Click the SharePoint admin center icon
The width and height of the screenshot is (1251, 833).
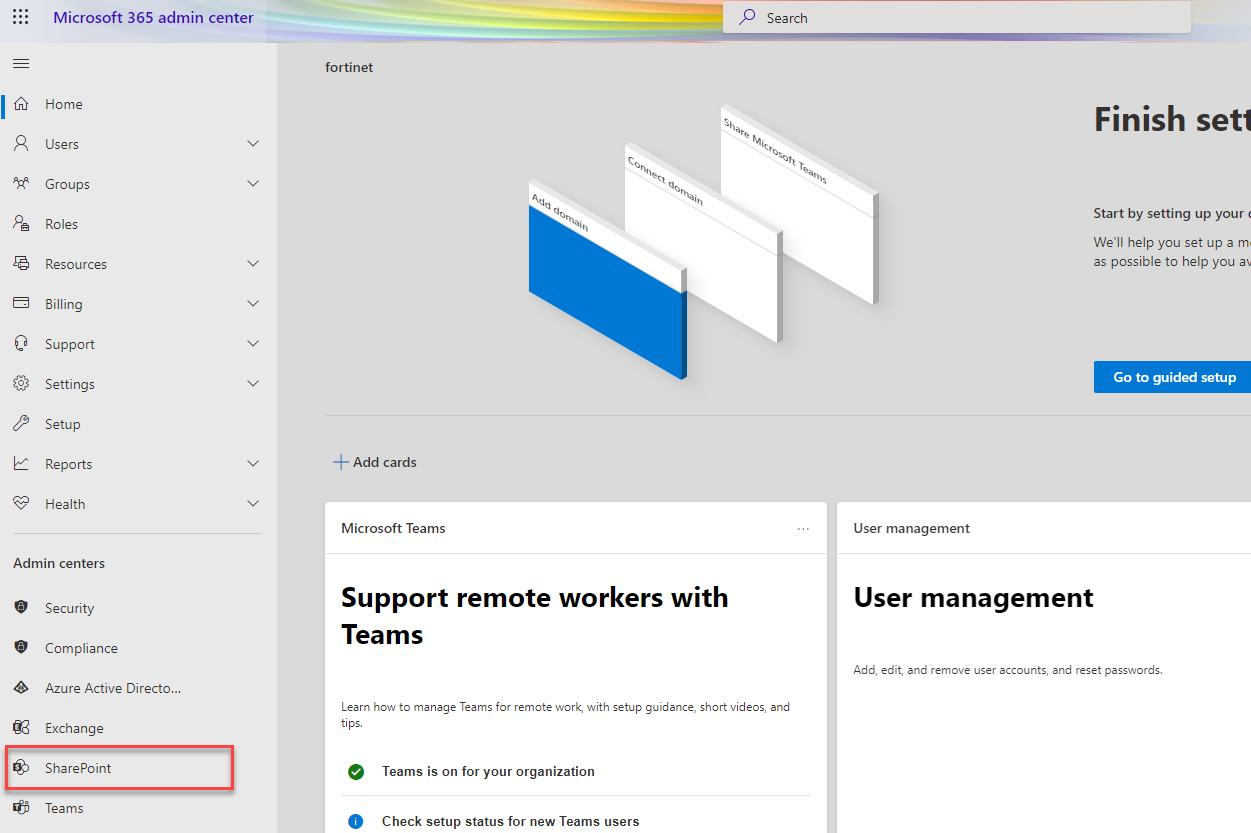(x=21, y=768)
